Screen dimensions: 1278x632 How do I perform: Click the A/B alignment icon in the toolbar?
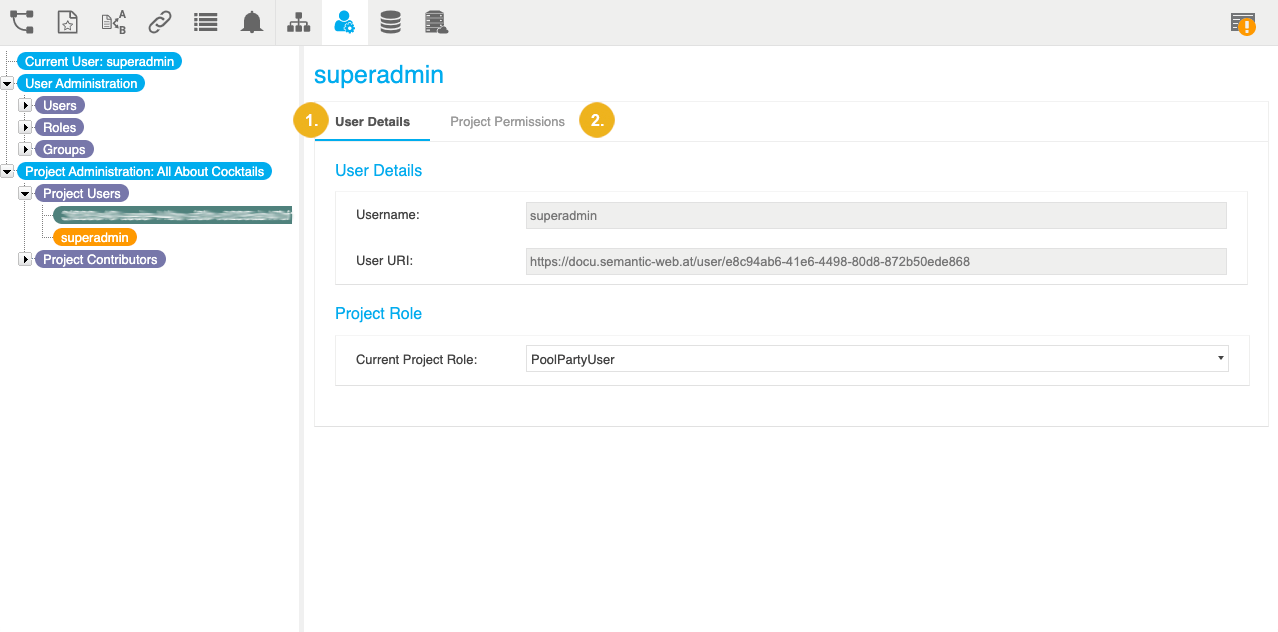tap(113, 21)
